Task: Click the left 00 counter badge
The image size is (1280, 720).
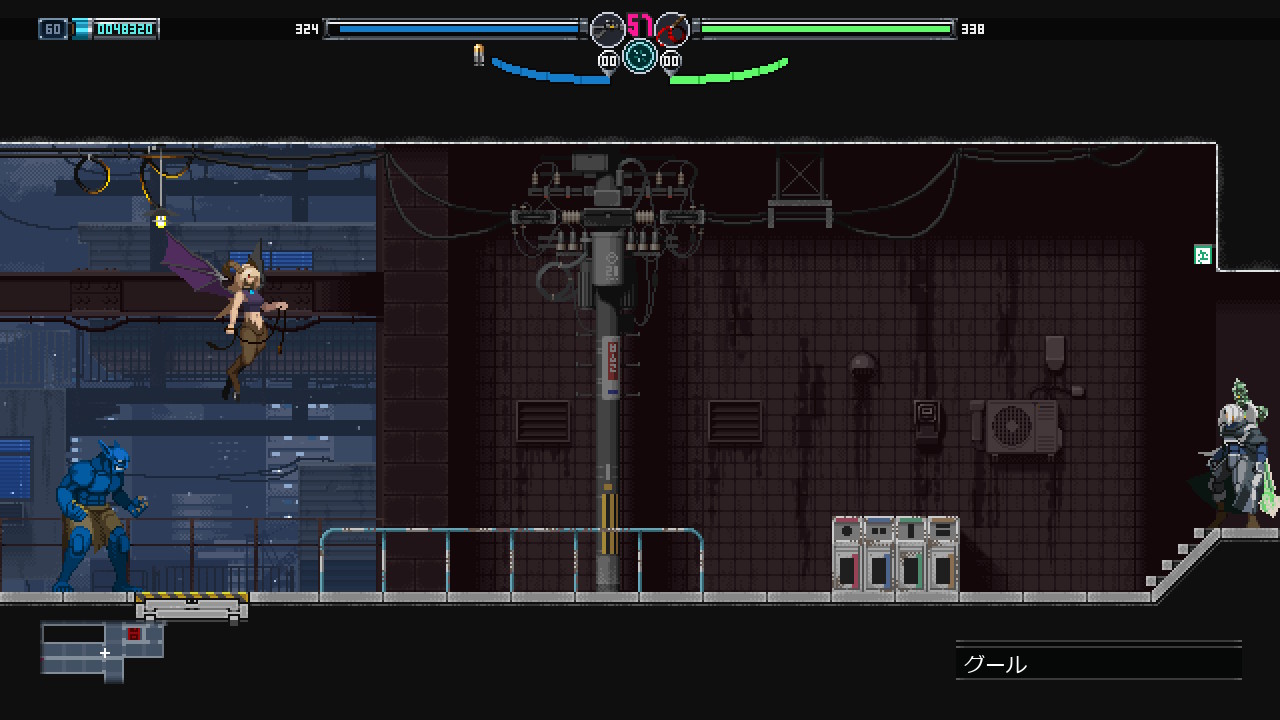Action: [x=608, y=62]
